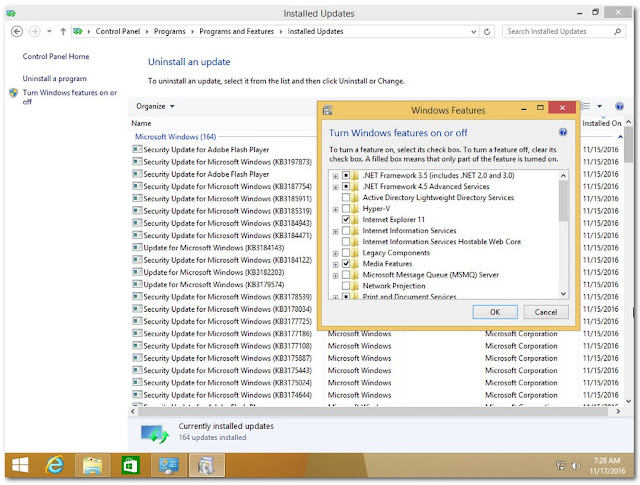Expand the Hyper-V tree node
Screen dimensions: 640x485
point(336,209)
